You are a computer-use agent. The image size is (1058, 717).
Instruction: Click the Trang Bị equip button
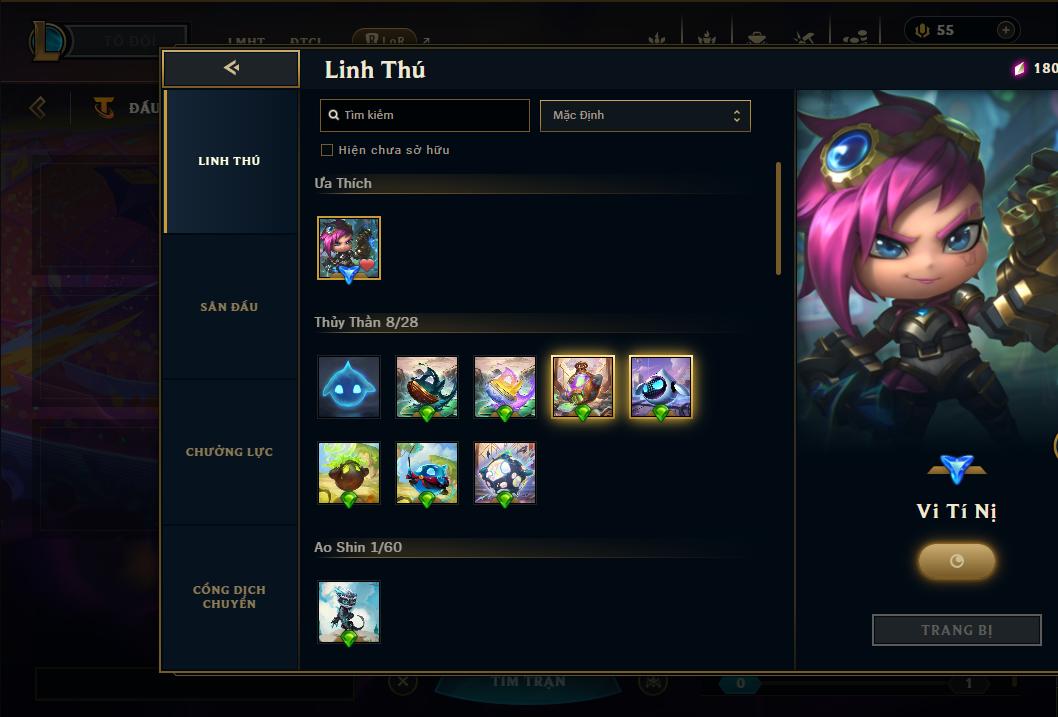pos(956,630)
